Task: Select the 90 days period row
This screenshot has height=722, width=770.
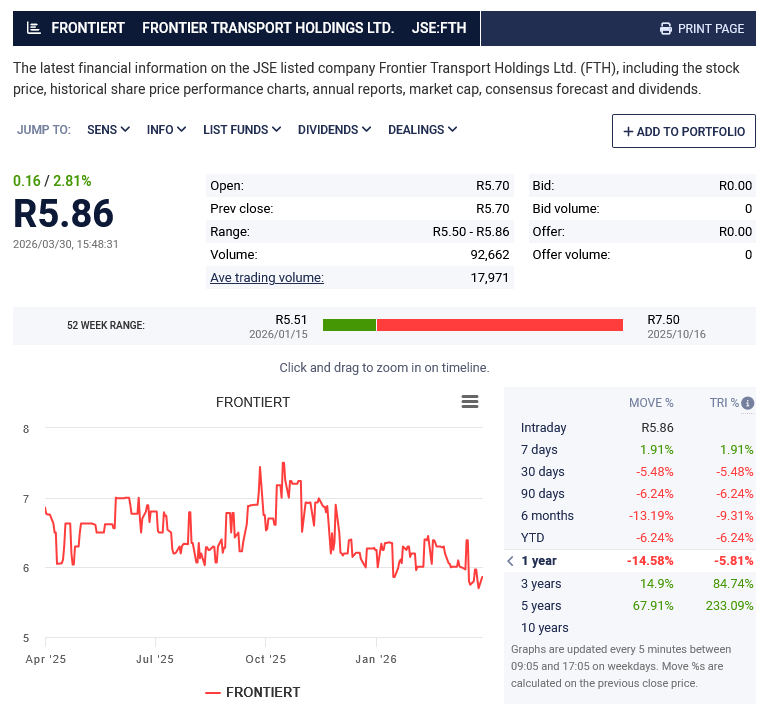Action: [630, 494]
